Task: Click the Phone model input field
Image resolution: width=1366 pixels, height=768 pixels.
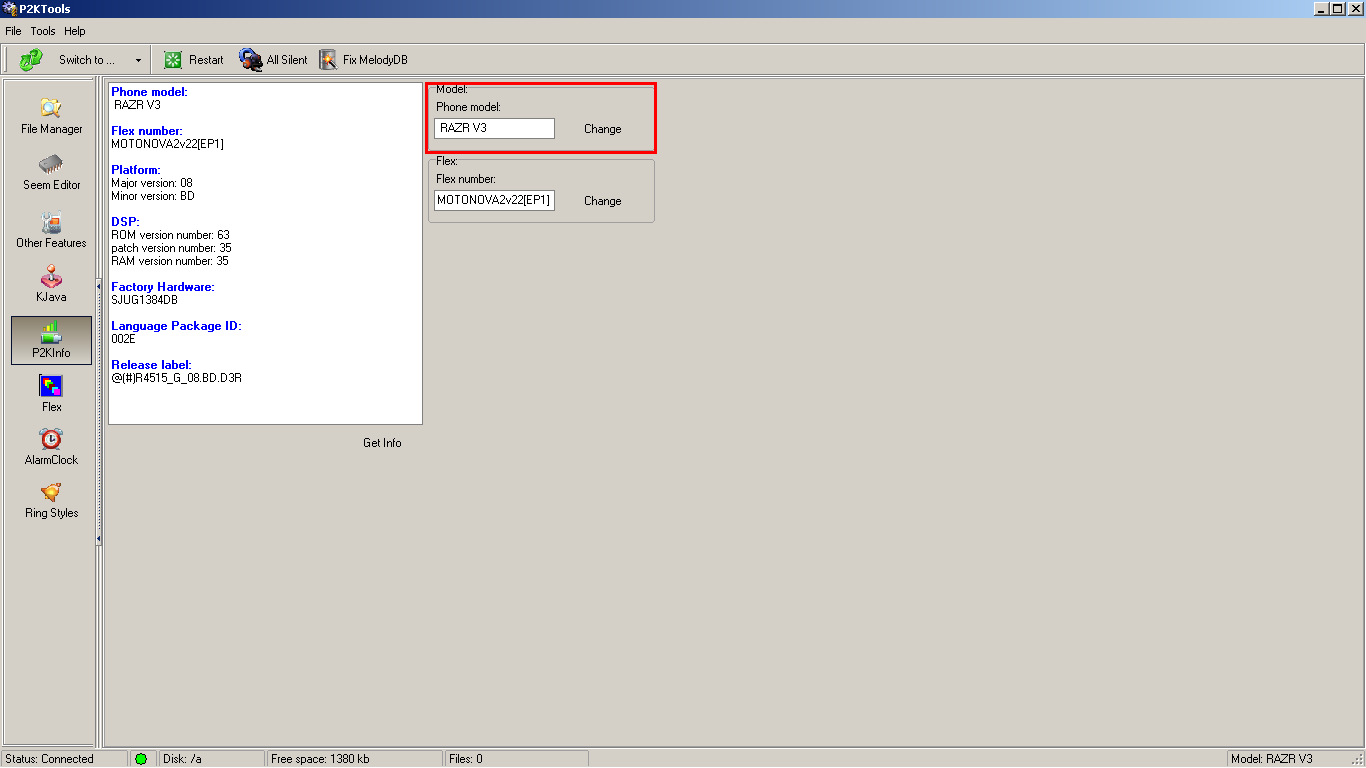Action: pyautogui.click(x=494, y=128)
